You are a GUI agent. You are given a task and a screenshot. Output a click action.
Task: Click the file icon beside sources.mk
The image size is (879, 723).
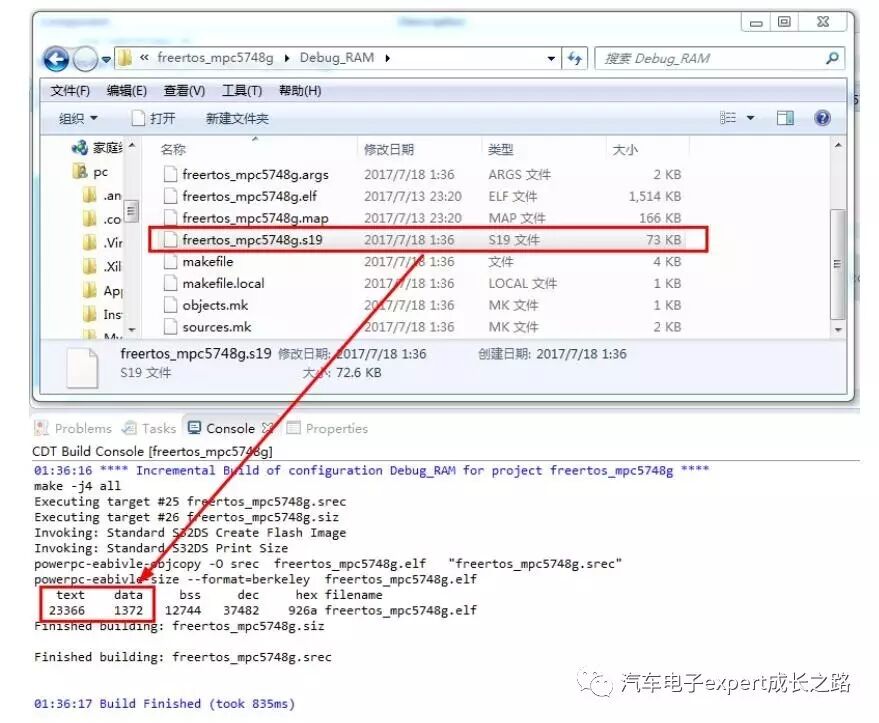[x=170, y=327]
